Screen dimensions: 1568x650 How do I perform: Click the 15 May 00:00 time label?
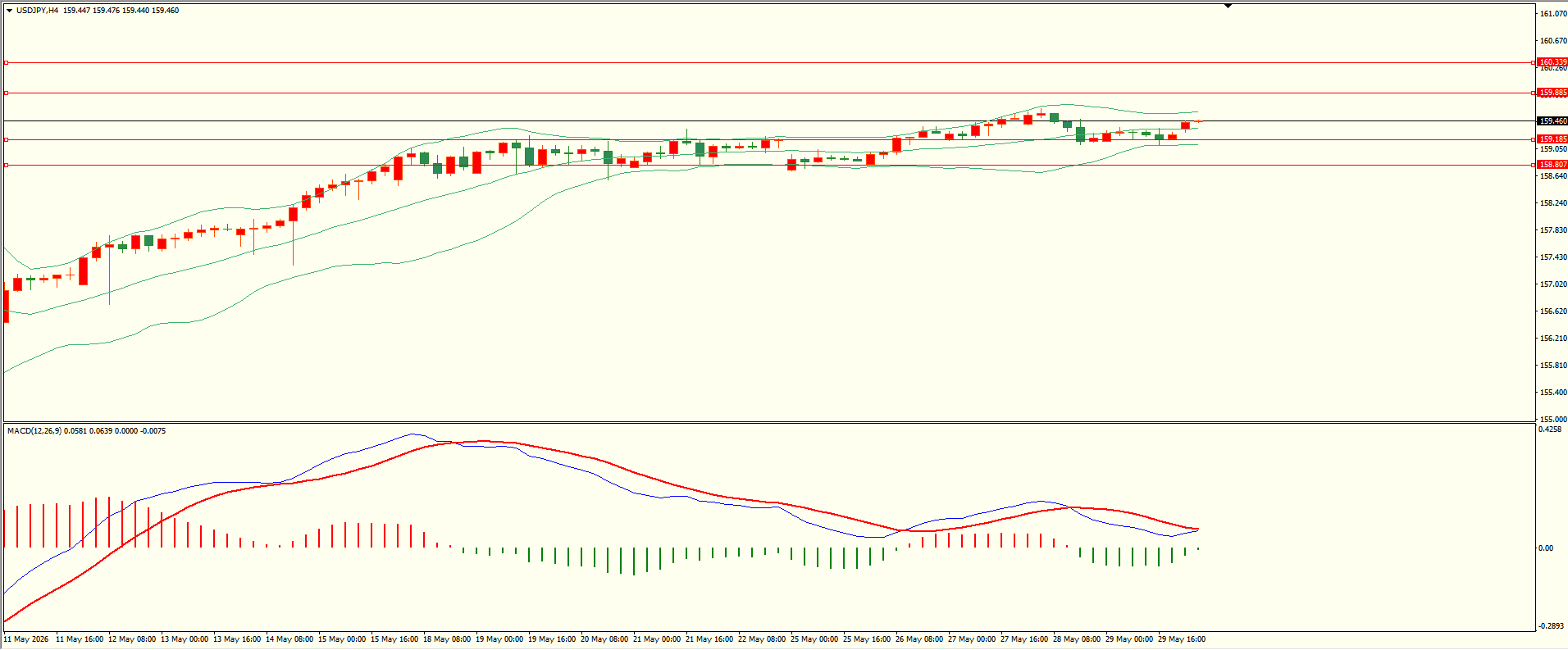[342, 639]
